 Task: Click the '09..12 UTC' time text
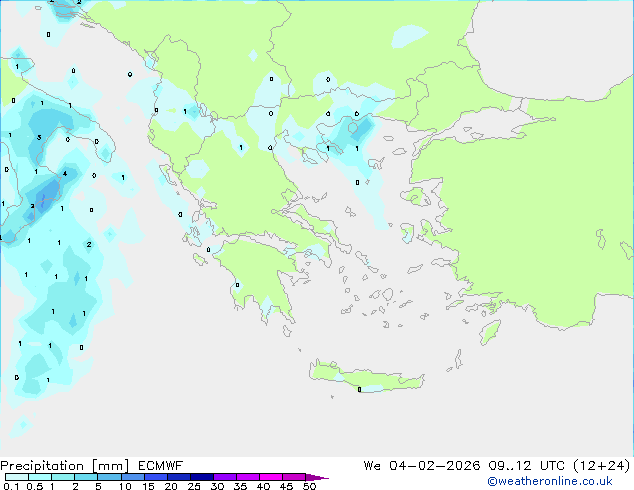coord(526,466)
